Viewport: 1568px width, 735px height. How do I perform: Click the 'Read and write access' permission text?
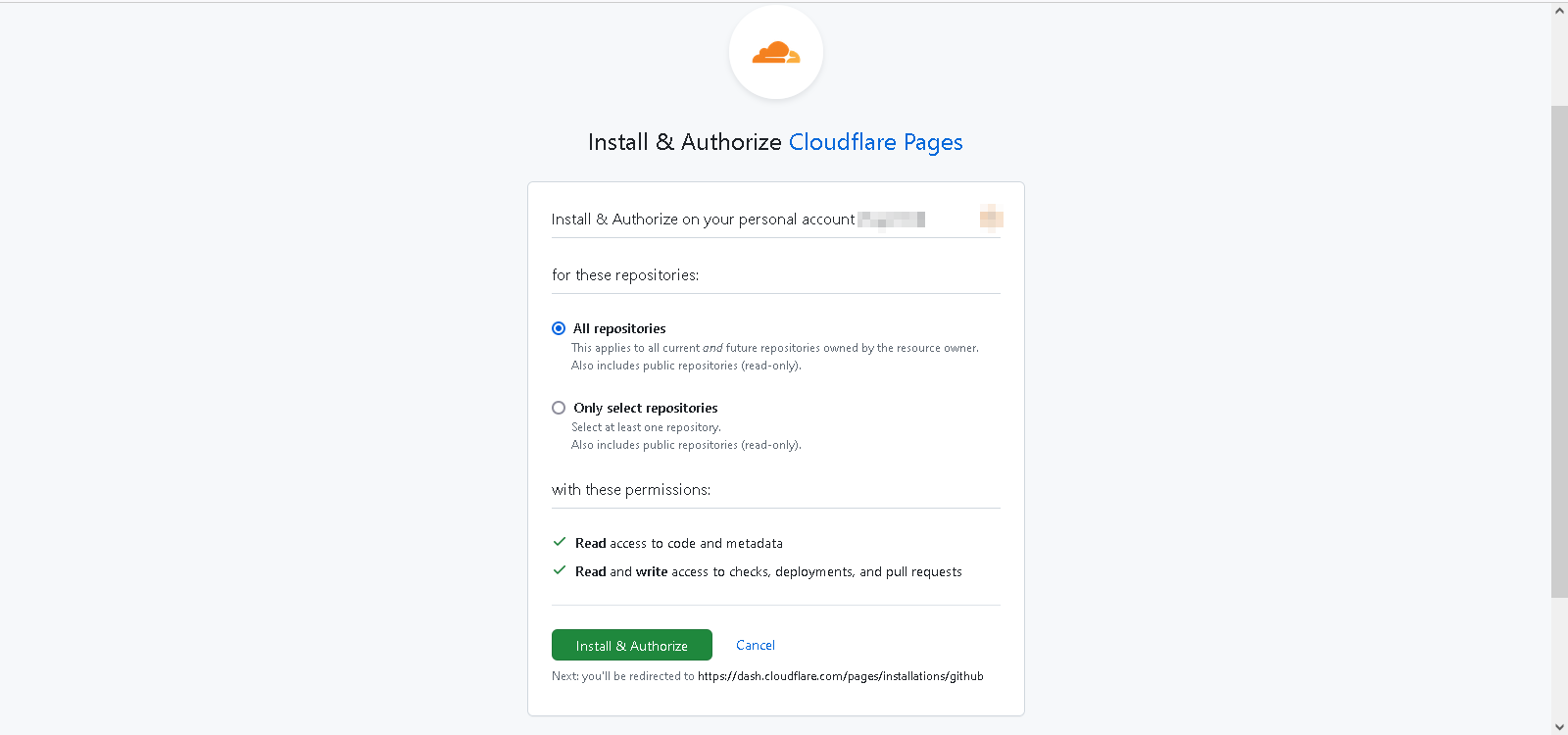tap(768, 571)
